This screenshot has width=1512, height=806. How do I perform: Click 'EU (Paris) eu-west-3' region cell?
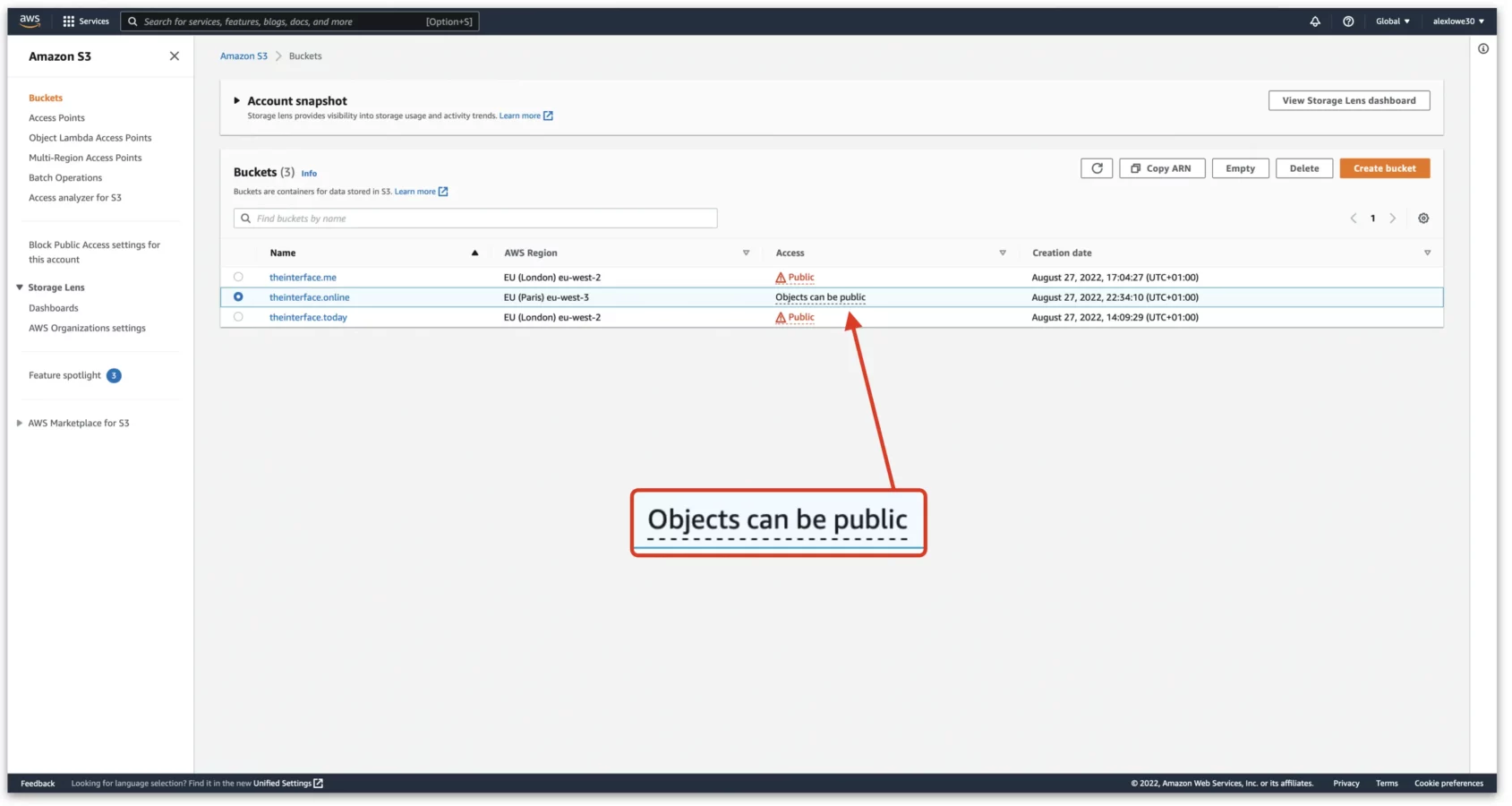click(546, 297)
